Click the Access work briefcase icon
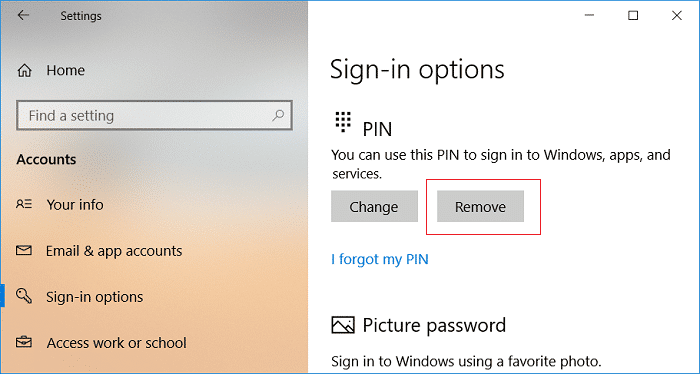The width and height of the screenshot is (700, 374). tap(24, 342)
